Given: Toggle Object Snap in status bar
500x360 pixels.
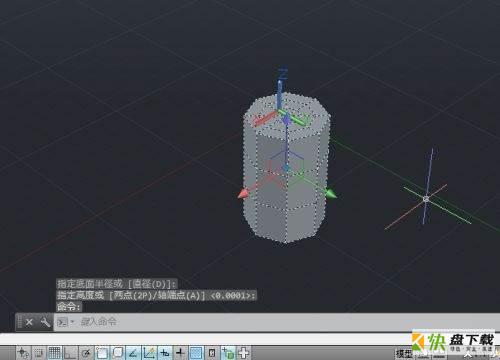Looking at the screenshot, I should pyautogui.click(x=102, y=353).
